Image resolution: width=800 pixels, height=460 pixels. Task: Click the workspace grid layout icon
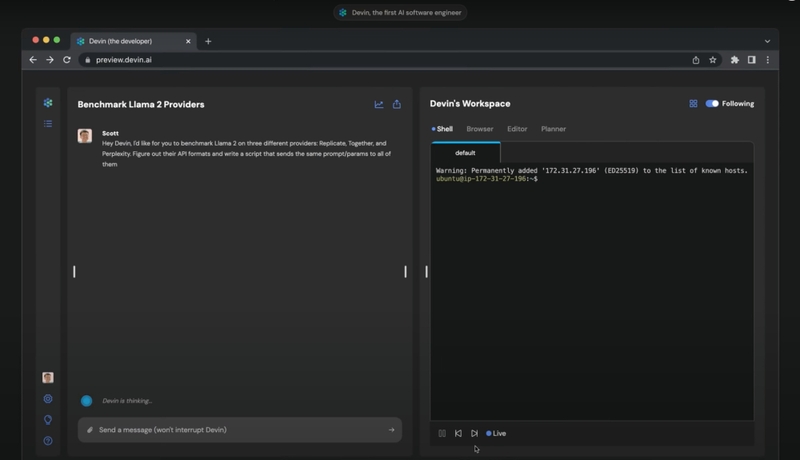point(693,104)
